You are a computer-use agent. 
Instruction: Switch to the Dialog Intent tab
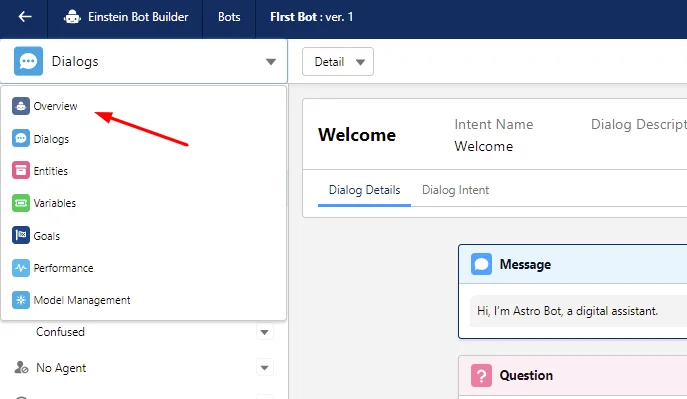tap(455, 190)
